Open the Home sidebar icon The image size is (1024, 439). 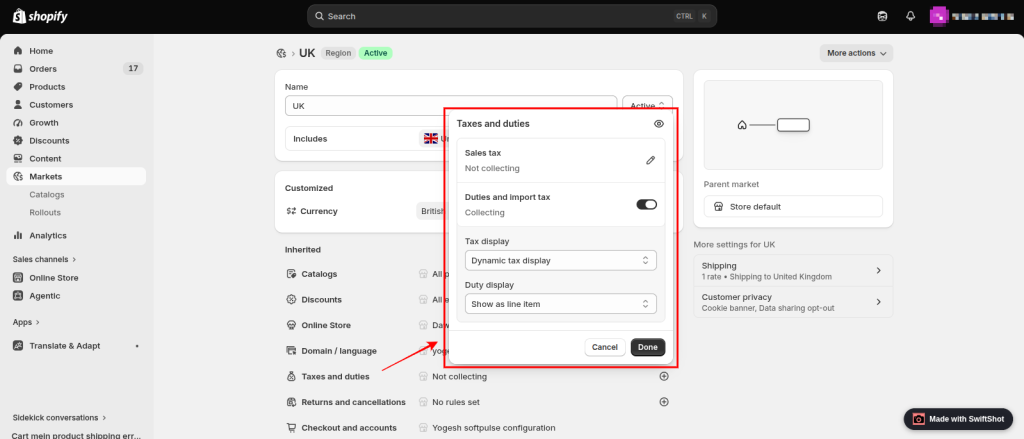[18, 51]
